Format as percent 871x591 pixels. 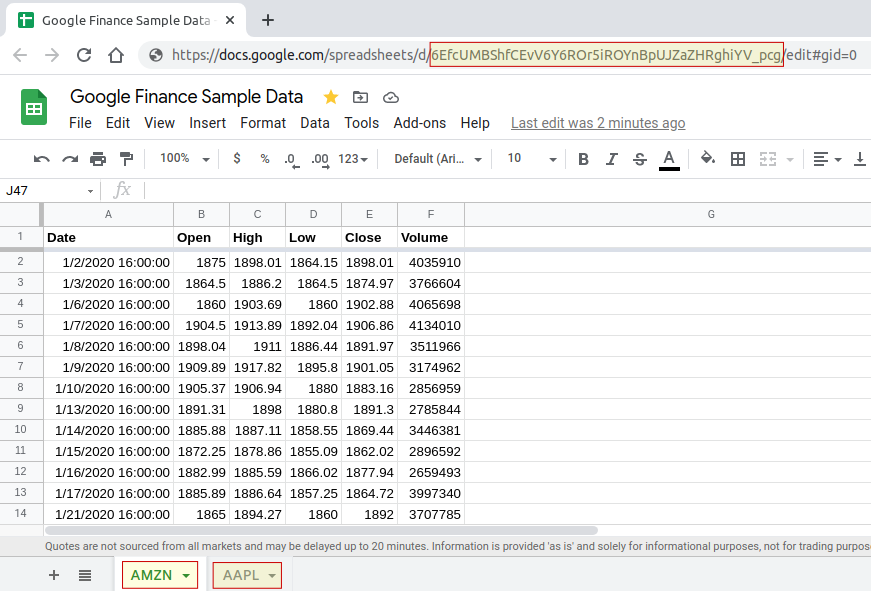265,159
